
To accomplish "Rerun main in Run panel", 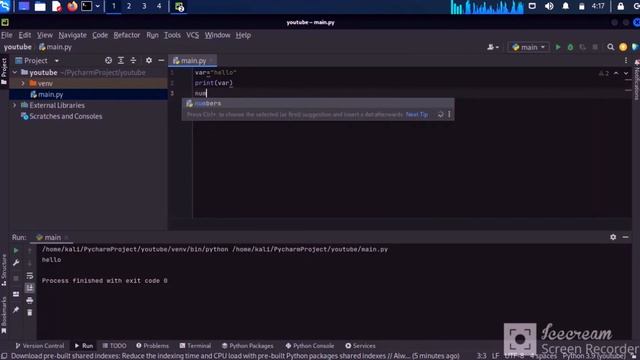I will (x=16, y=250).
